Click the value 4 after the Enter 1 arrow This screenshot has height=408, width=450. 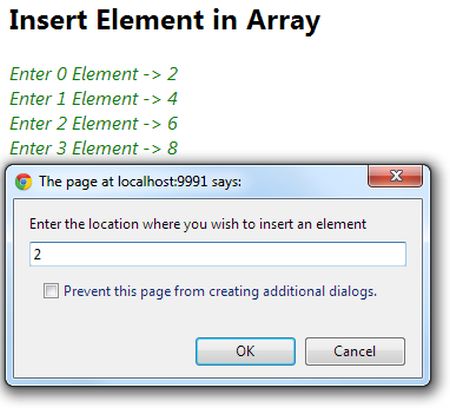172,99
